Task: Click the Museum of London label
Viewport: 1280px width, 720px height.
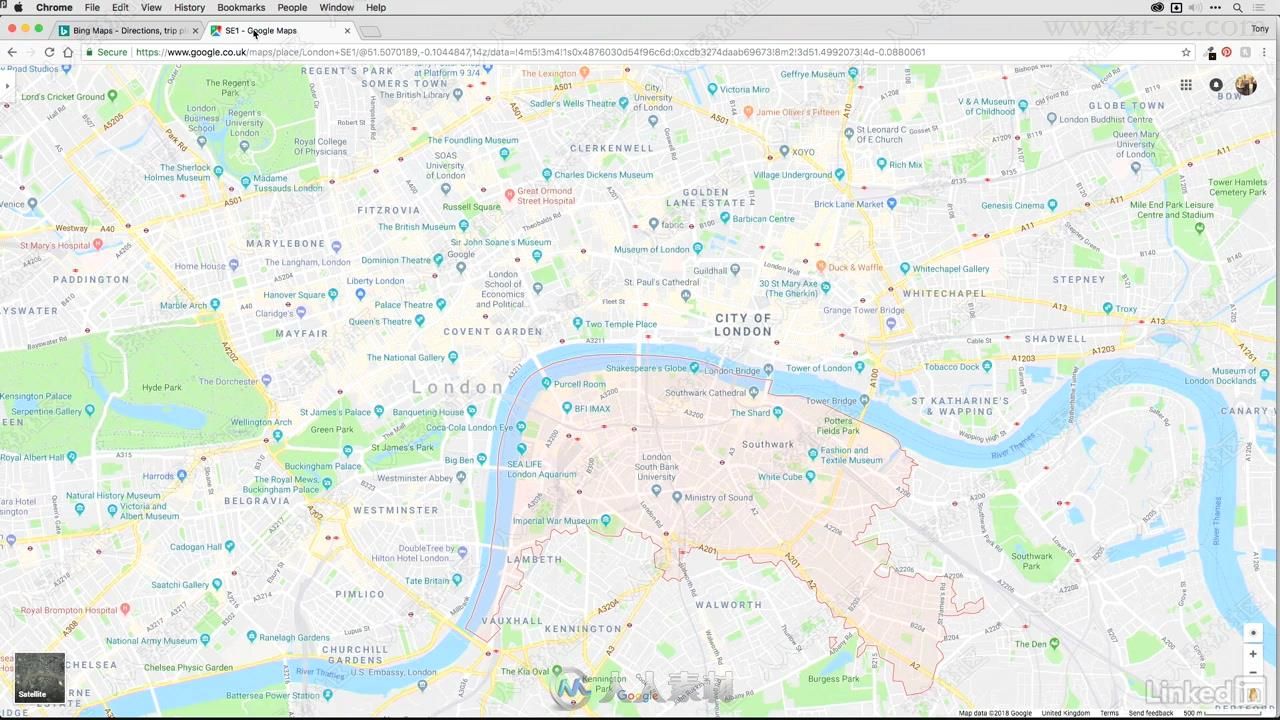Action: (x=652, y=250)
